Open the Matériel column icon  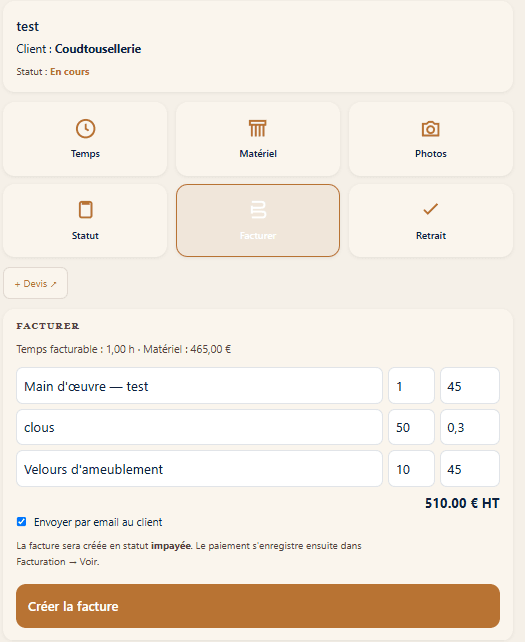click(x=258, y=129)
